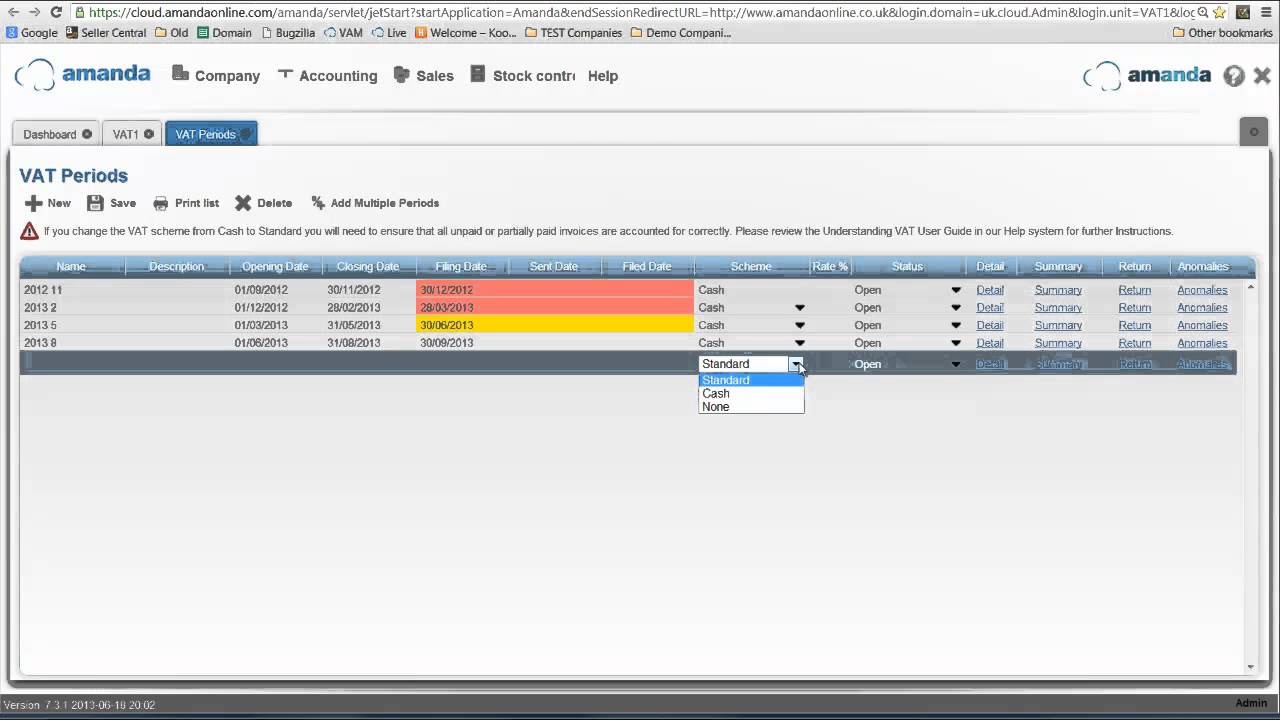
Task: Open Return link for period 2013 5
Action: coord(1135,325)
